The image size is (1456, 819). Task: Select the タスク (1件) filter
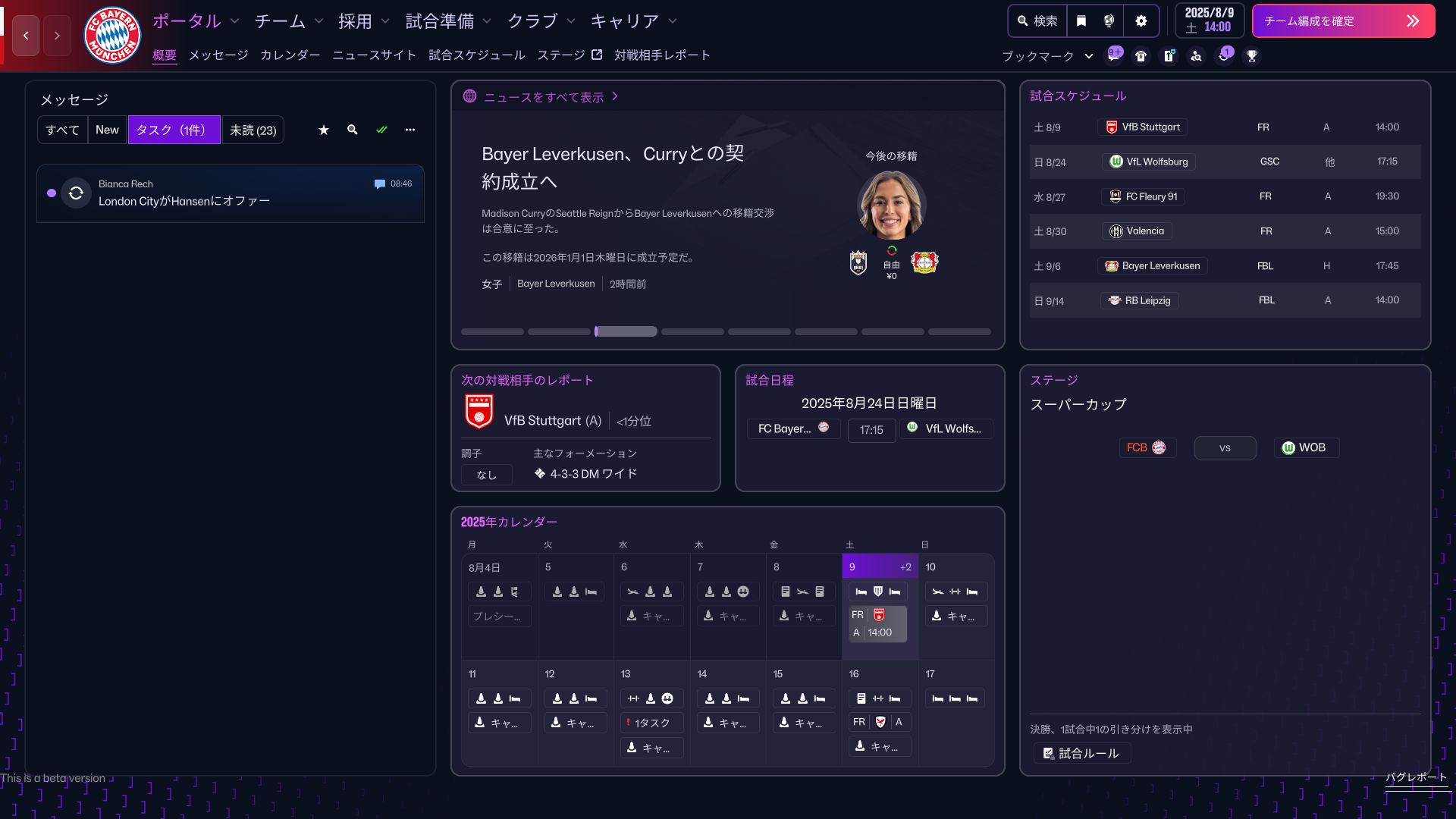pyautogui.click(x=174, y=130)
